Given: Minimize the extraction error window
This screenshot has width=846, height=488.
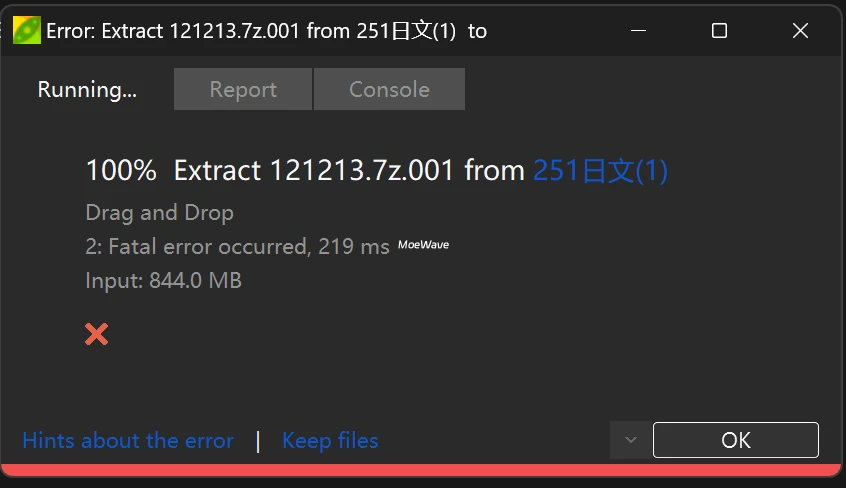Looking at the screenshot, I should point(638,31).
